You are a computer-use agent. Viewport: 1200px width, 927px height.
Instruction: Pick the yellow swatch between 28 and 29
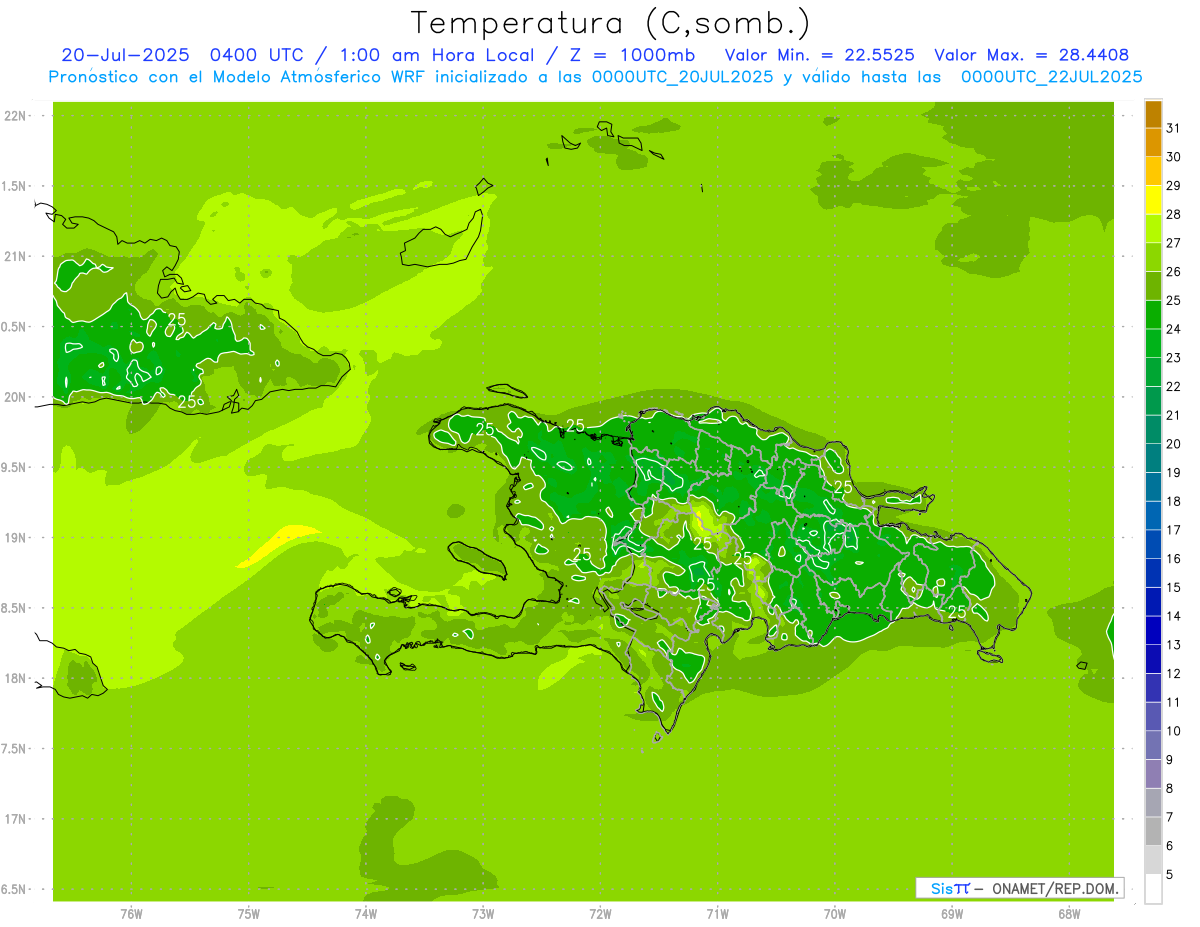[1153, 200]
